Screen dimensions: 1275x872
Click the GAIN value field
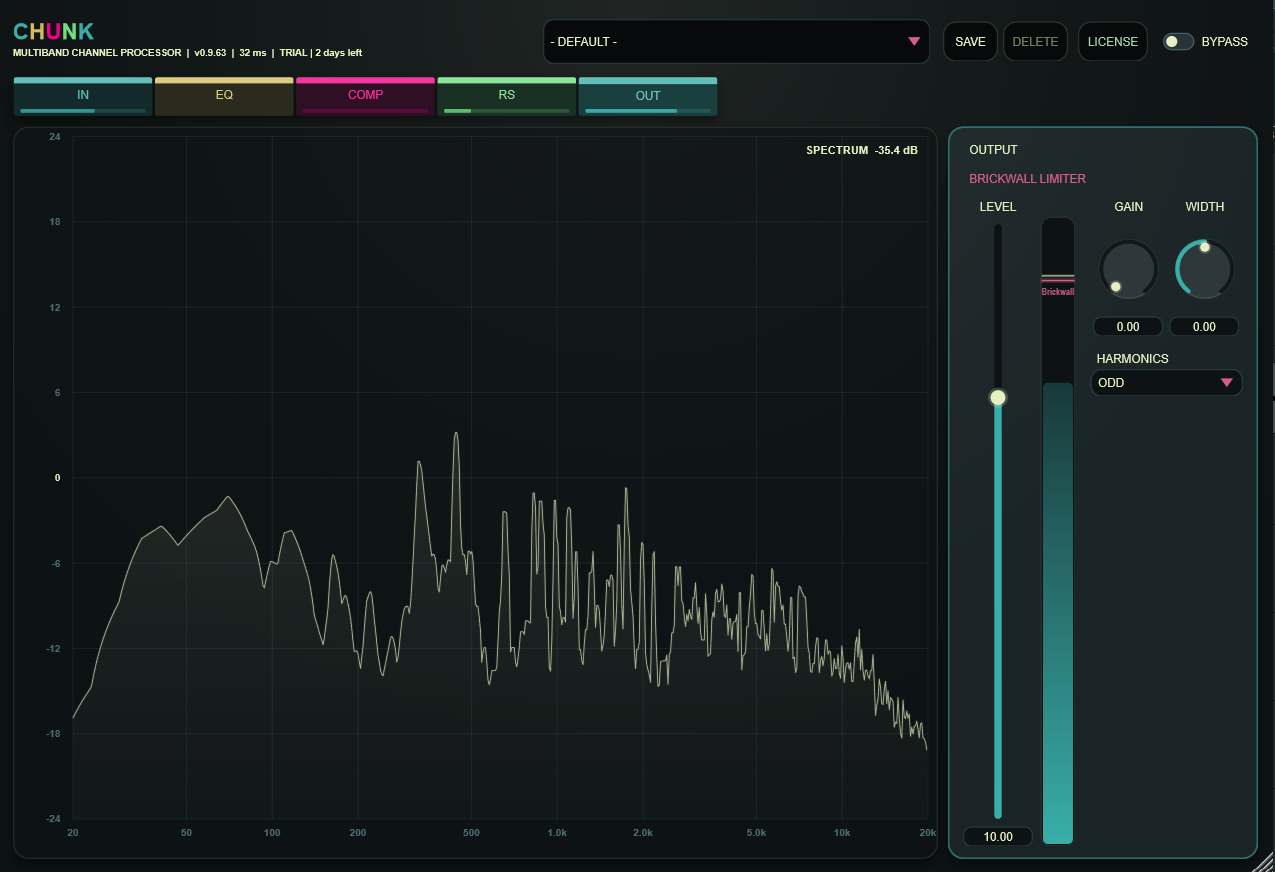1128,327
